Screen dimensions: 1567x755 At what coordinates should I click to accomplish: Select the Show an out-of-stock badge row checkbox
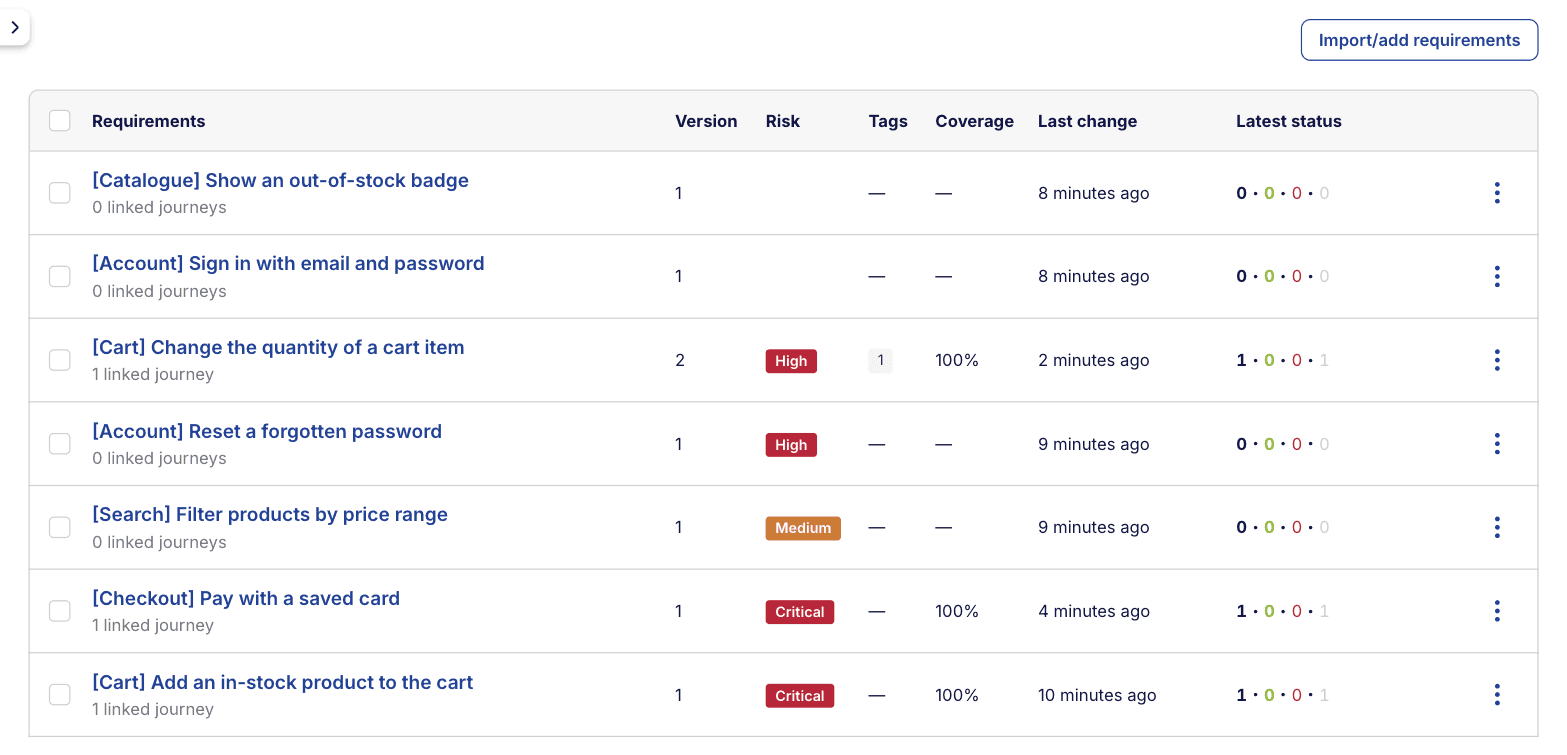pos(60,193)
